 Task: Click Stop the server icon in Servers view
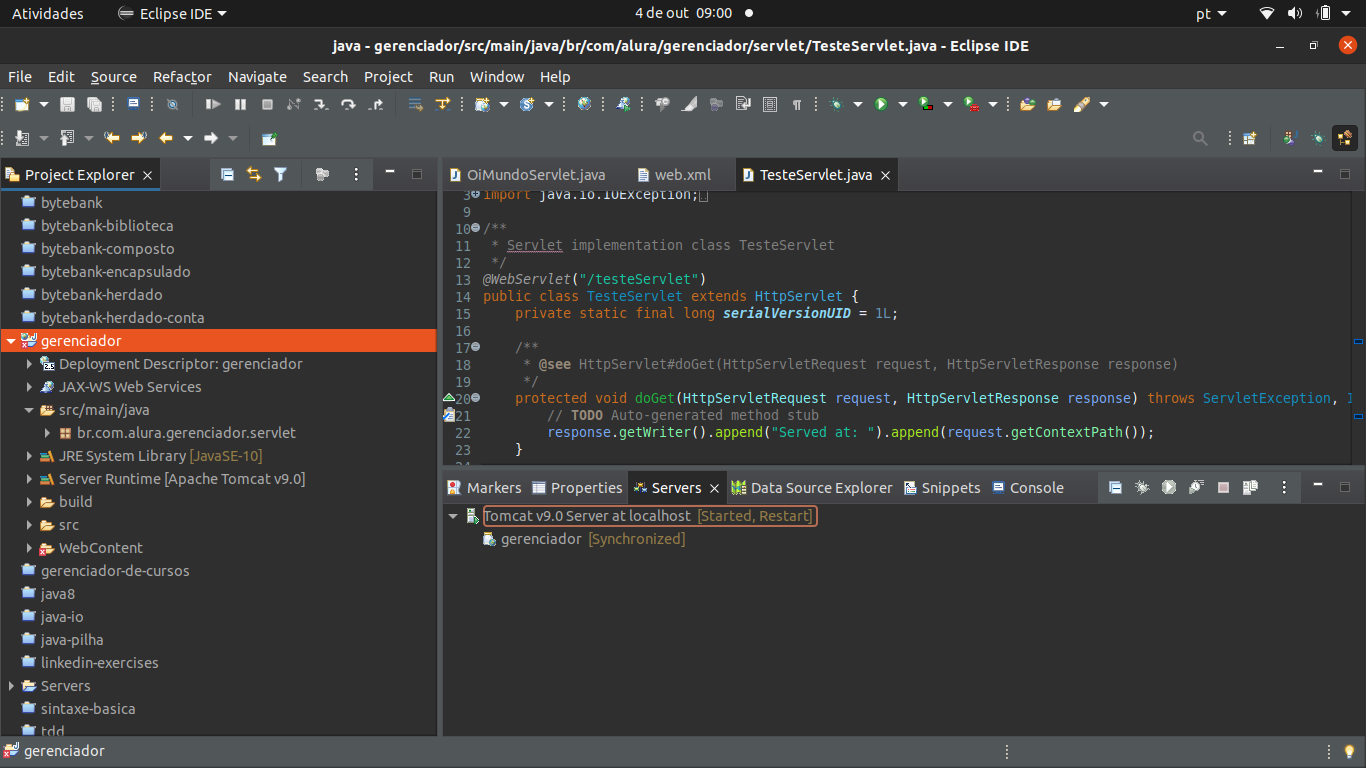tap(1223, 487)
